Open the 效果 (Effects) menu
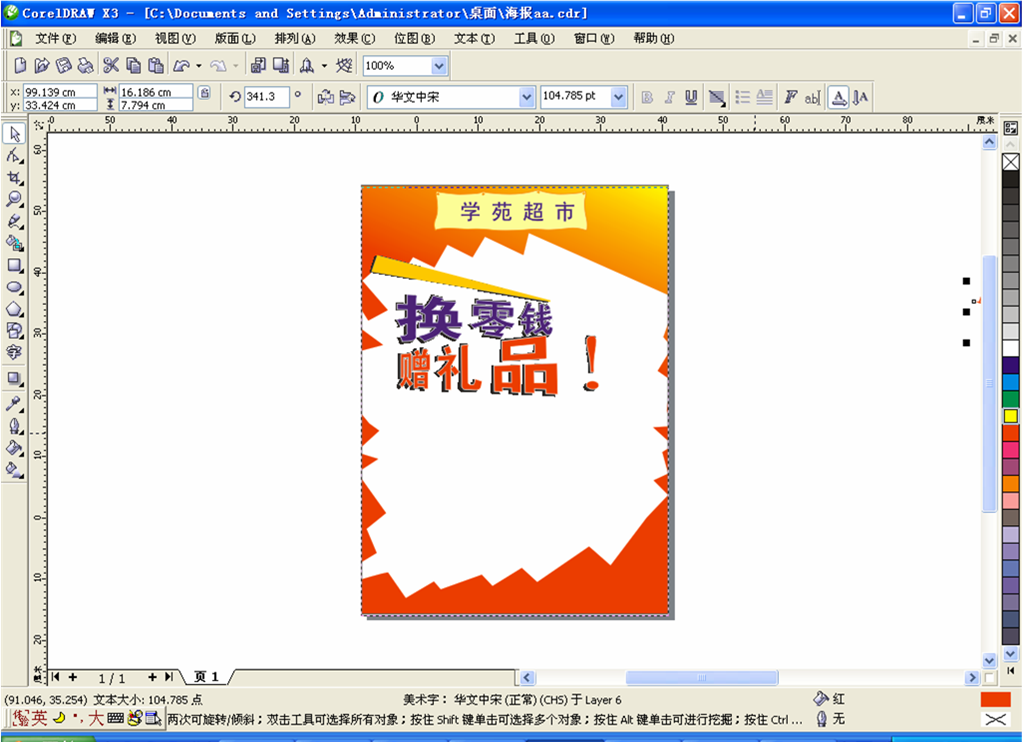The image size is (1022, 742). coord(354,38)
